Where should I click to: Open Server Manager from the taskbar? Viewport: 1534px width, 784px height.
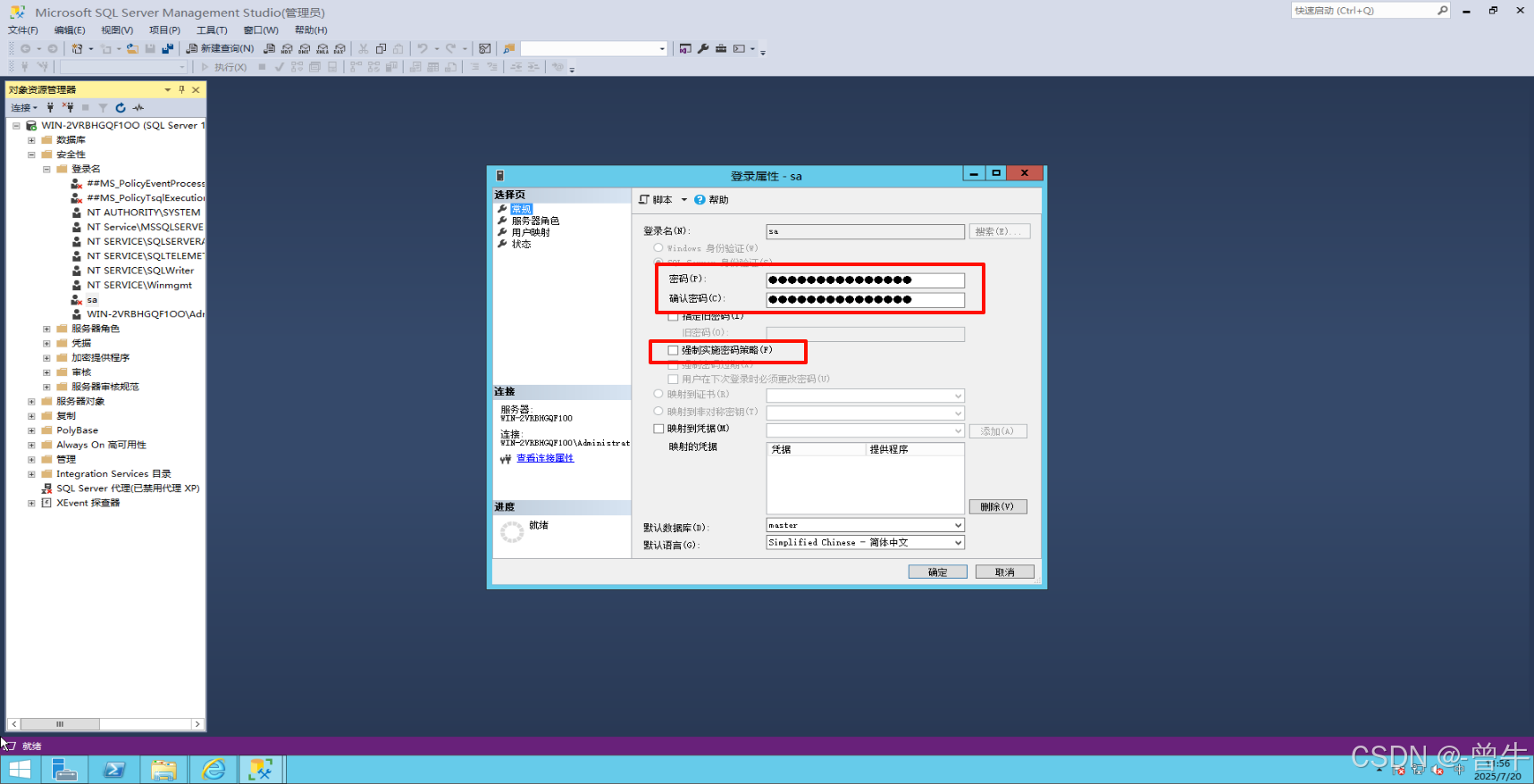tap(64, 769)
